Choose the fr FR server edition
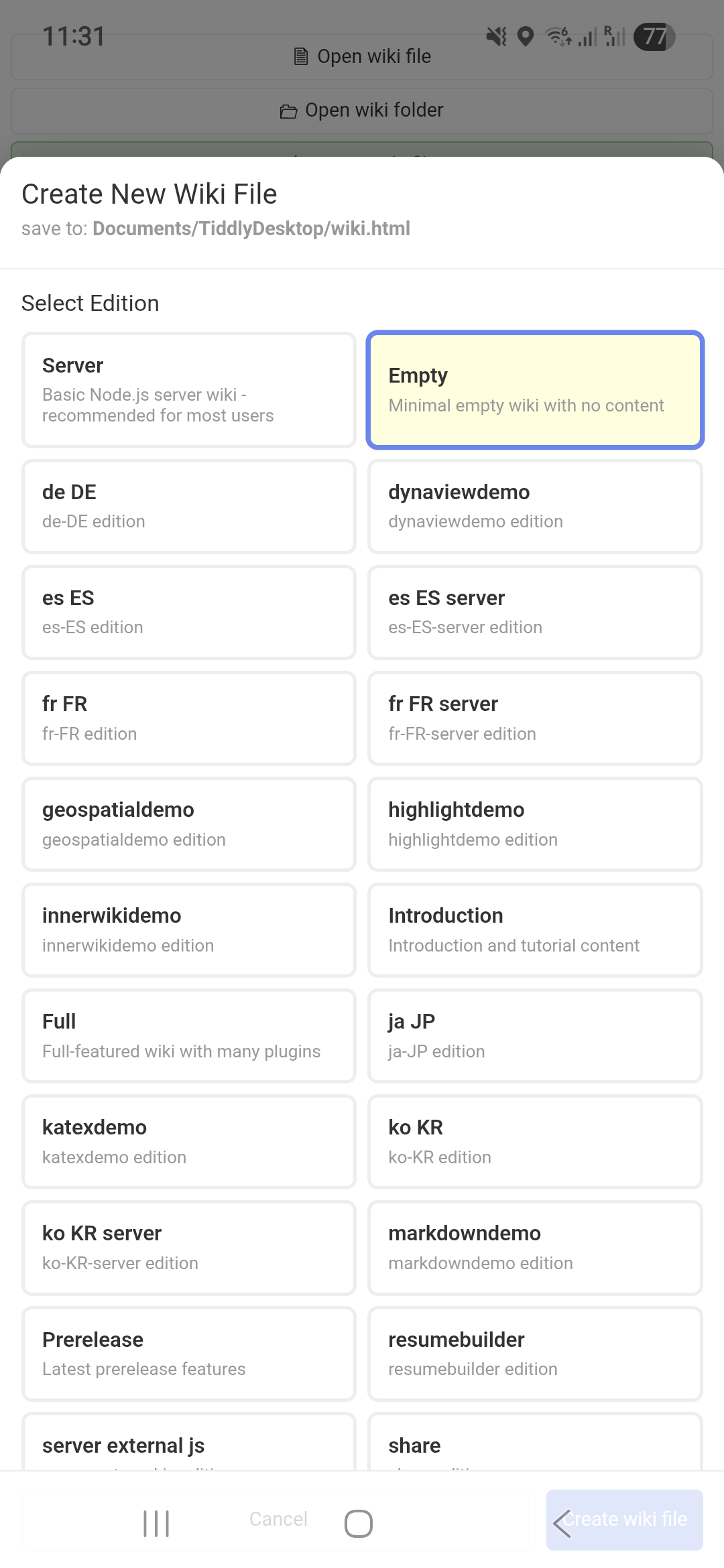 tap(535, 718)
